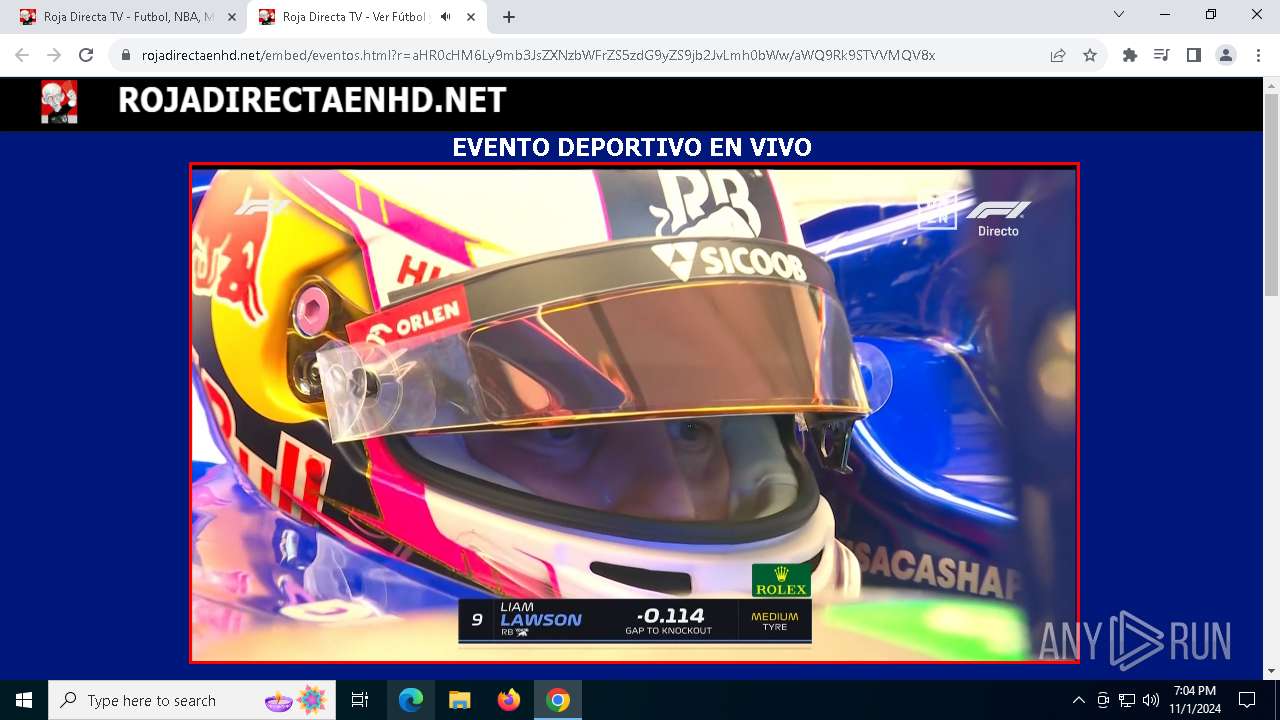
Task: Open the clock showing 7:04 PM
Action: pyautogui.click(x=1195, y=700)
